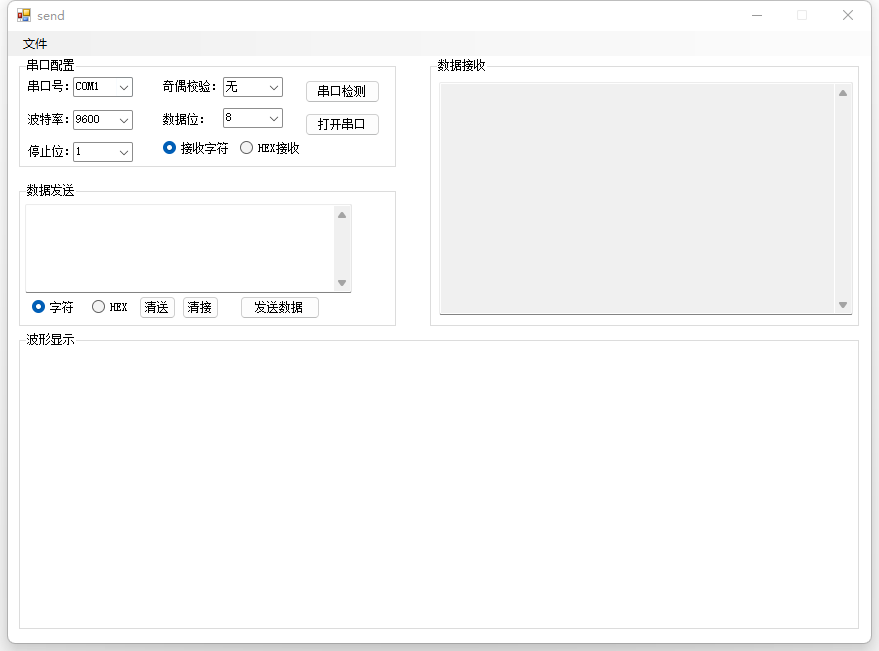This screenshot has width=879, height=651.
Task: Open the 文件 menu
Action: (35, 44)
